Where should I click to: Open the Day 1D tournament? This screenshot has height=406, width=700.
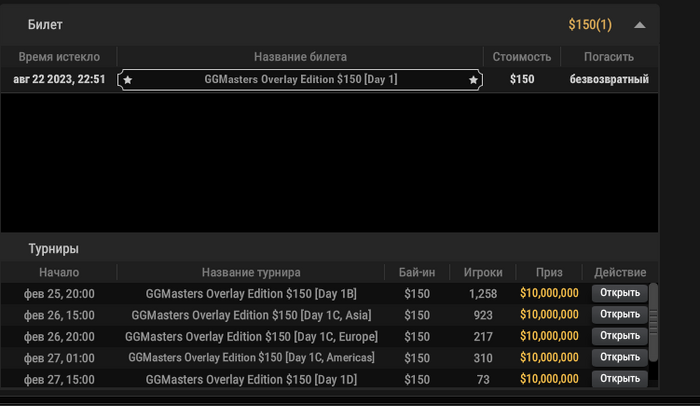click(x=620, y=379)
